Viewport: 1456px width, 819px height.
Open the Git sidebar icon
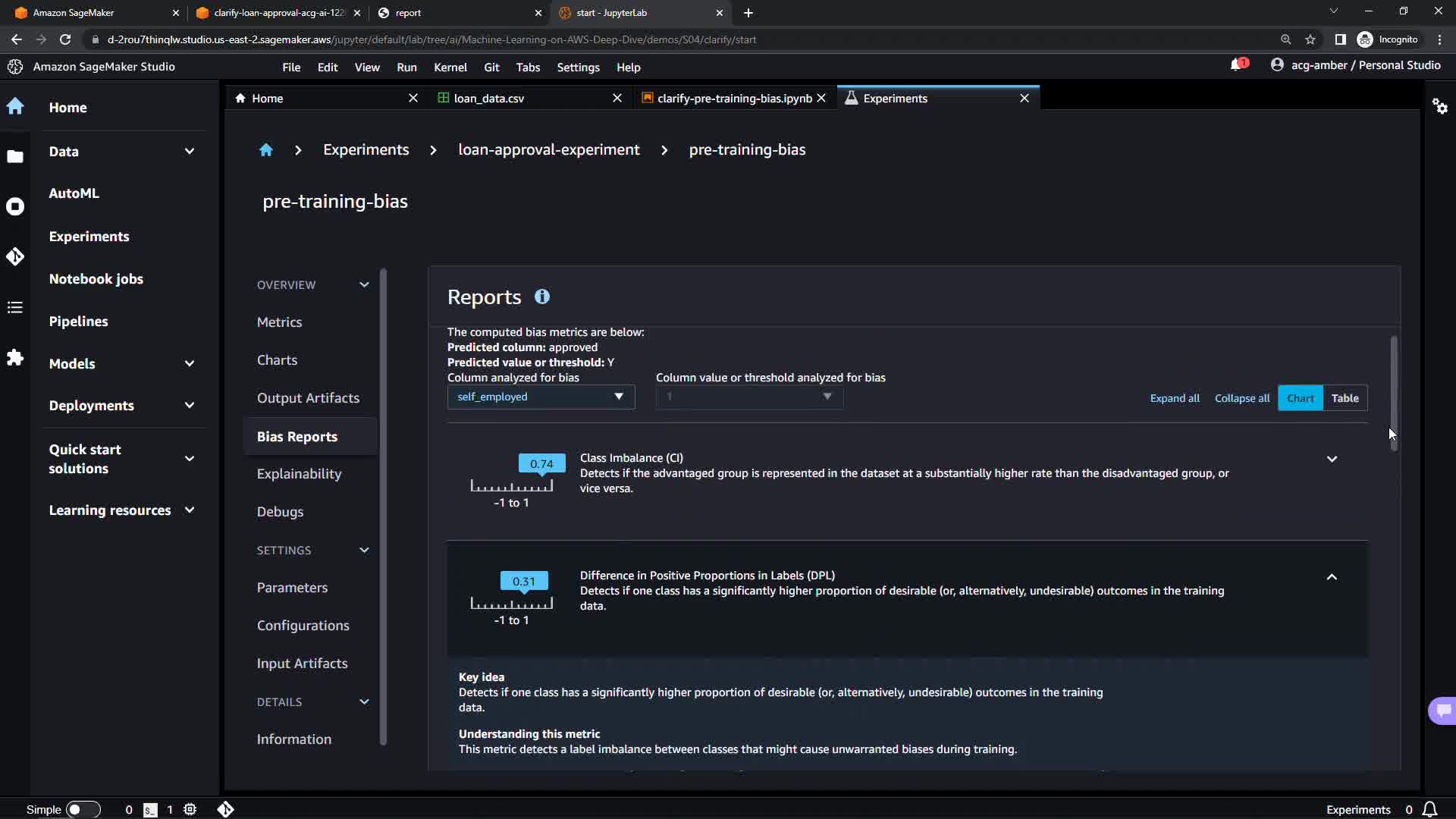[15, 257]
